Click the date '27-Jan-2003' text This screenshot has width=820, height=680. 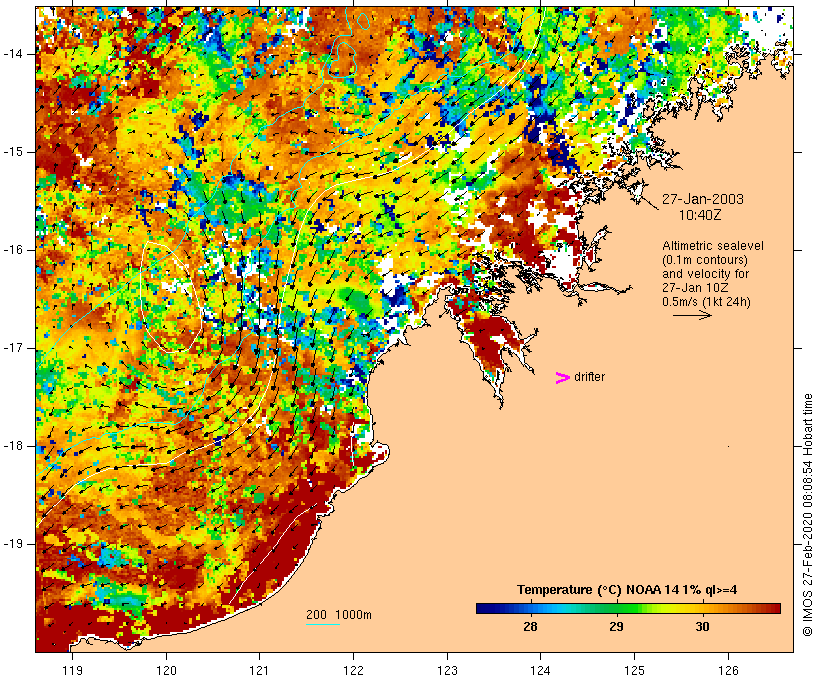click(703, 199)
